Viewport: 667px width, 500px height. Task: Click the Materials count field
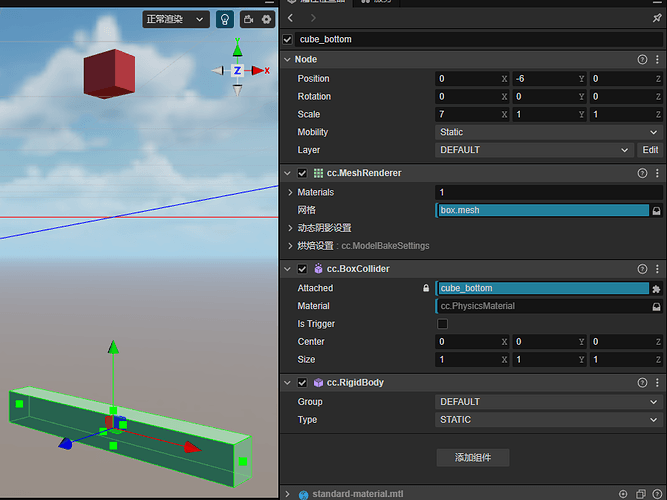click(x=549, y=193)
